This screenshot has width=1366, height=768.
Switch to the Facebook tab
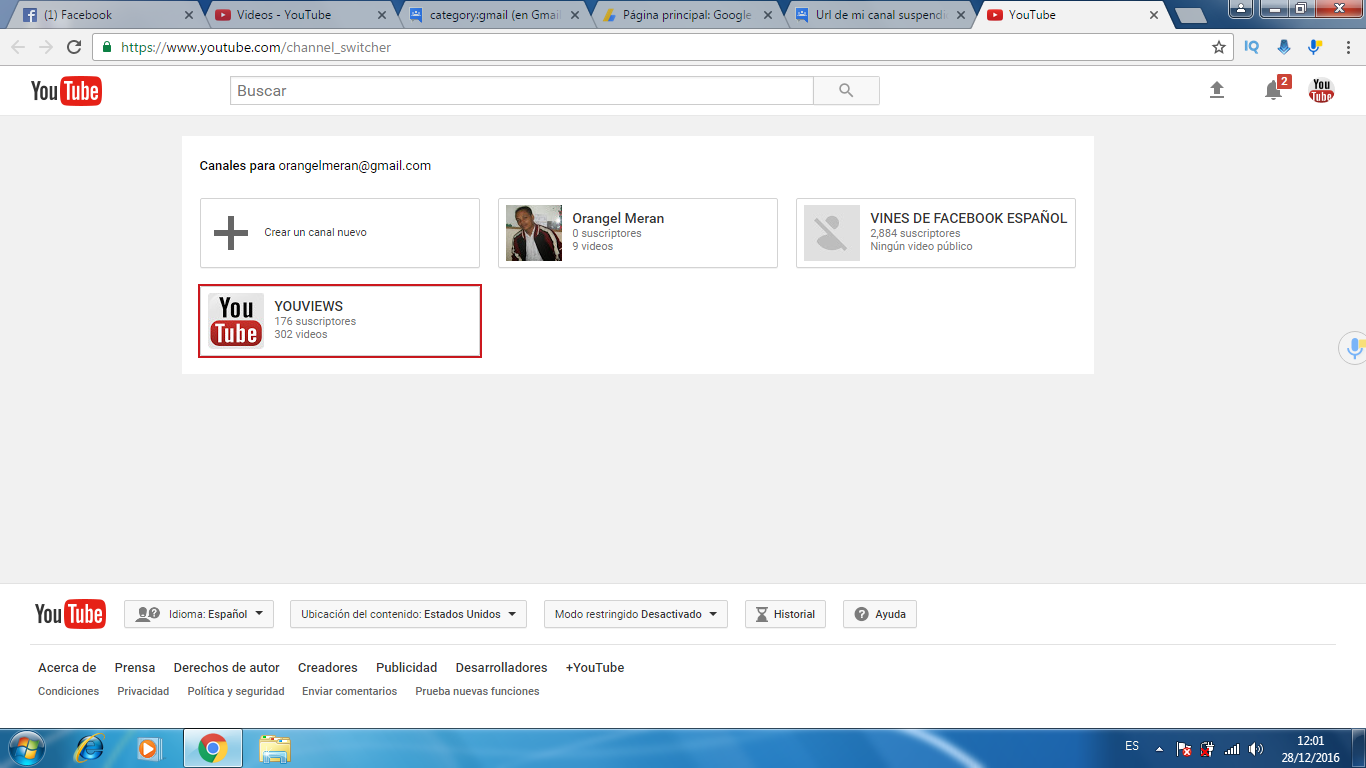tap(105, 15)
